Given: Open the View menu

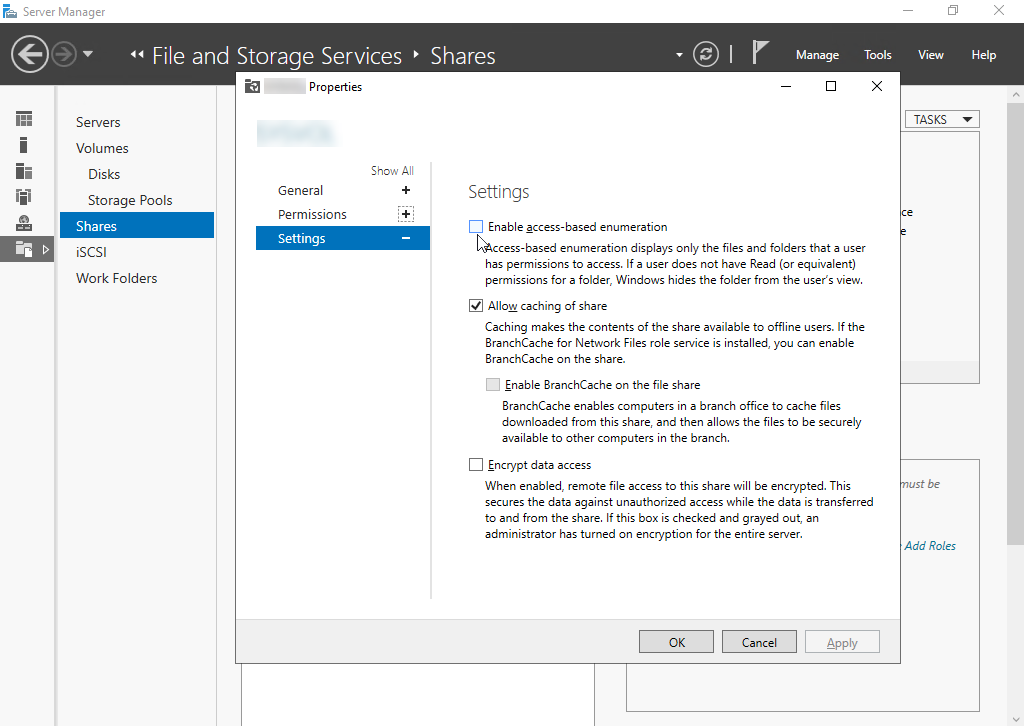Looking at the screenshot, I should [930, 55].
